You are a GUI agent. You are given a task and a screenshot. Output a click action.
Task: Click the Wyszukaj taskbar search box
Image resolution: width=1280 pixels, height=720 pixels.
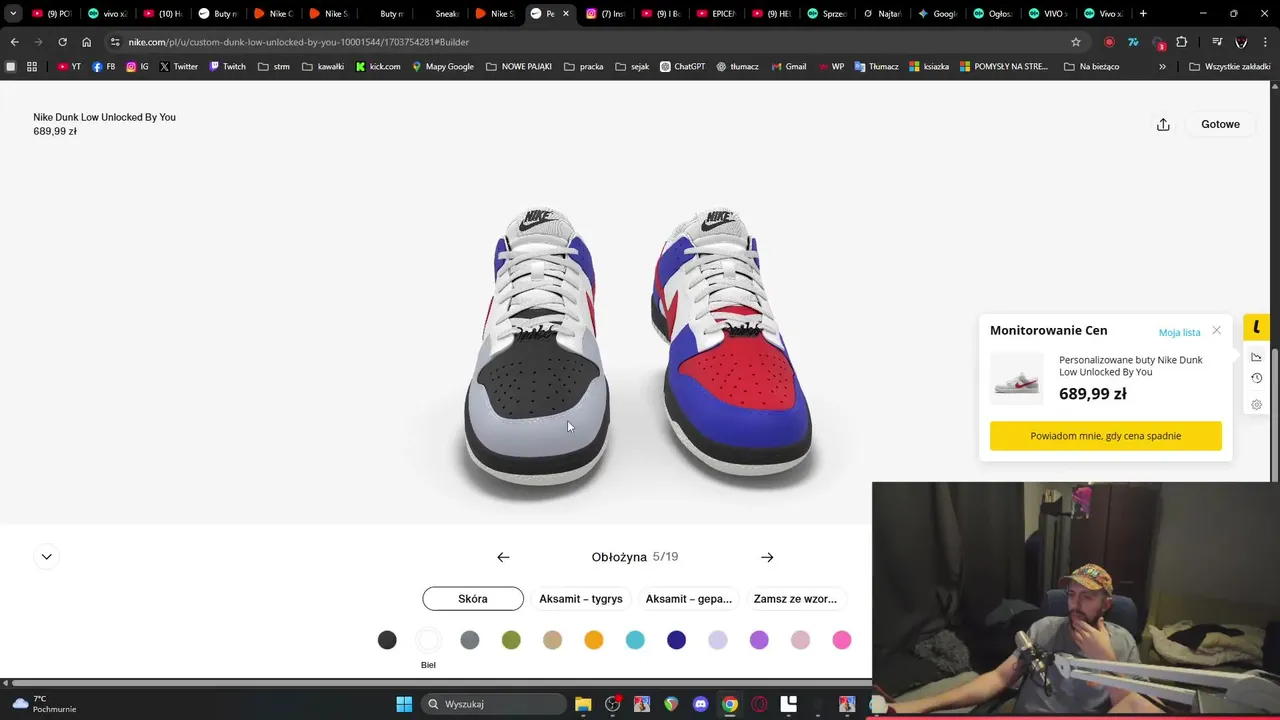pos(496,704)
